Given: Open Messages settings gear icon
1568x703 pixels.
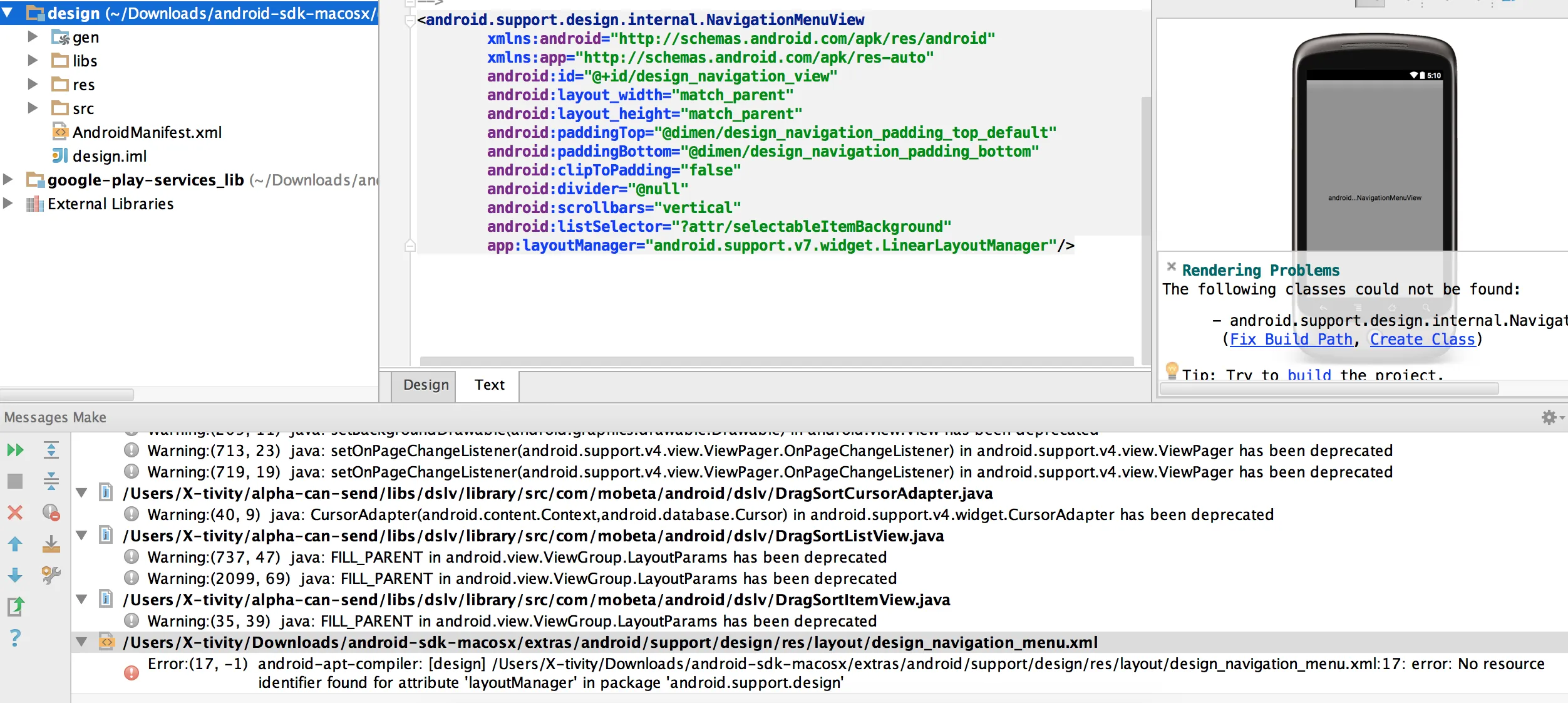Looking at the screenshot, I should pos(1549,417).
